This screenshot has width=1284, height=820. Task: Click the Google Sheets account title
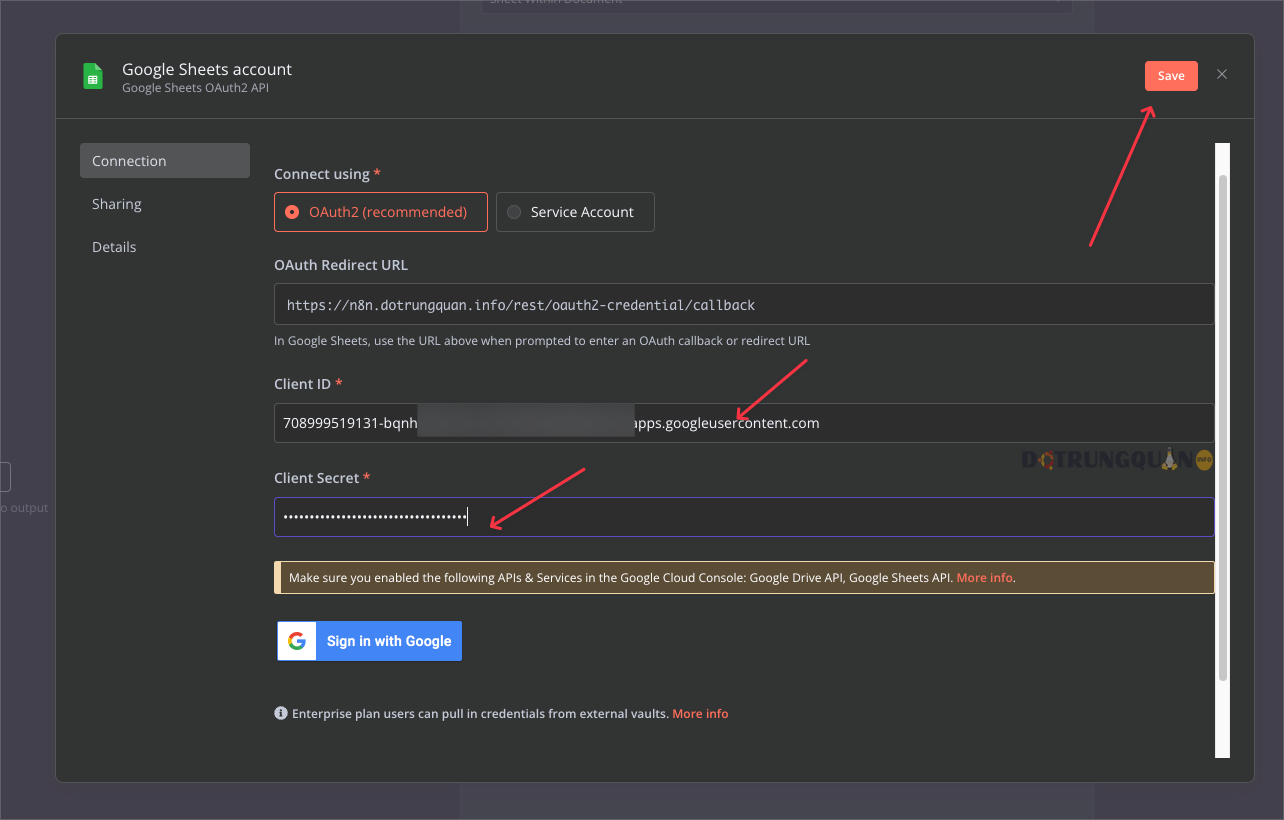pos(207,70)
